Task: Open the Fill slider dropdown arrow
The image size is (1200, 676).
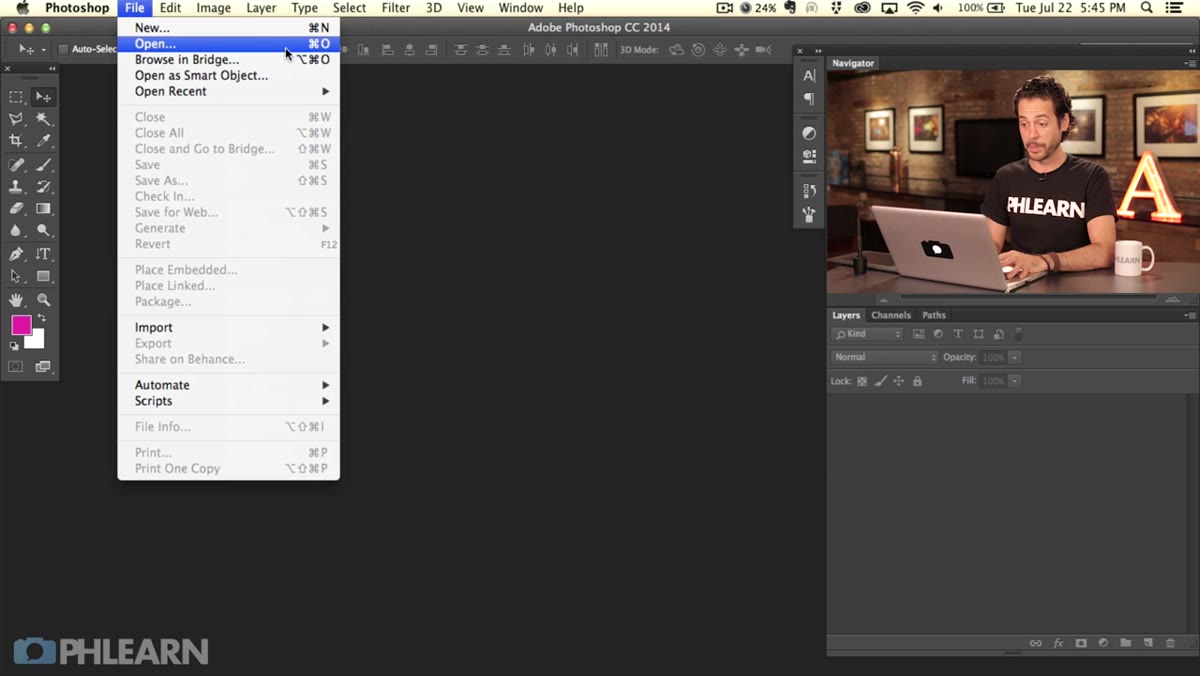Action: pyautogui.click(x=1014, y=381)
